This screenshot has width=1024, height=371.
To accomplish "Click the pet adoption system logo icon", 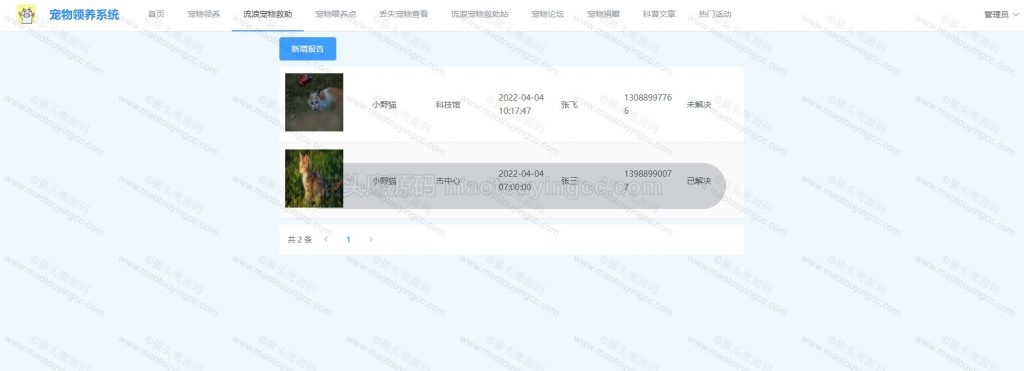I will click(26, 14).
